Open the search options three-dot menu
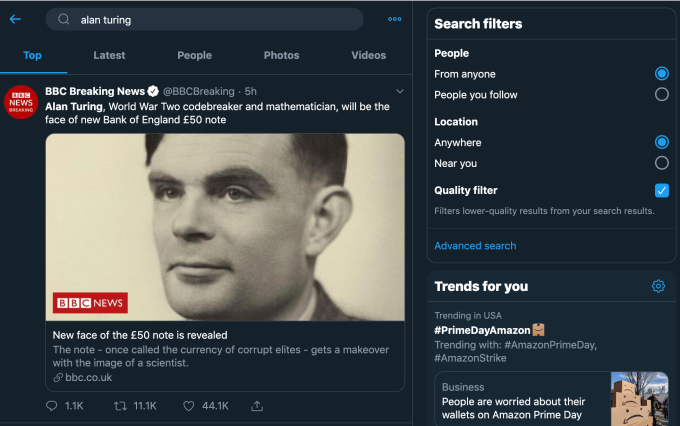 395,19
